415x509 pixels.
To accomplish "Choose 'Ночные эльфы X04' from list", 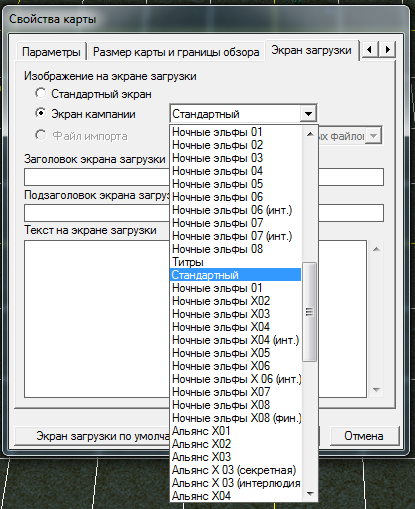I will pos(236,327).
